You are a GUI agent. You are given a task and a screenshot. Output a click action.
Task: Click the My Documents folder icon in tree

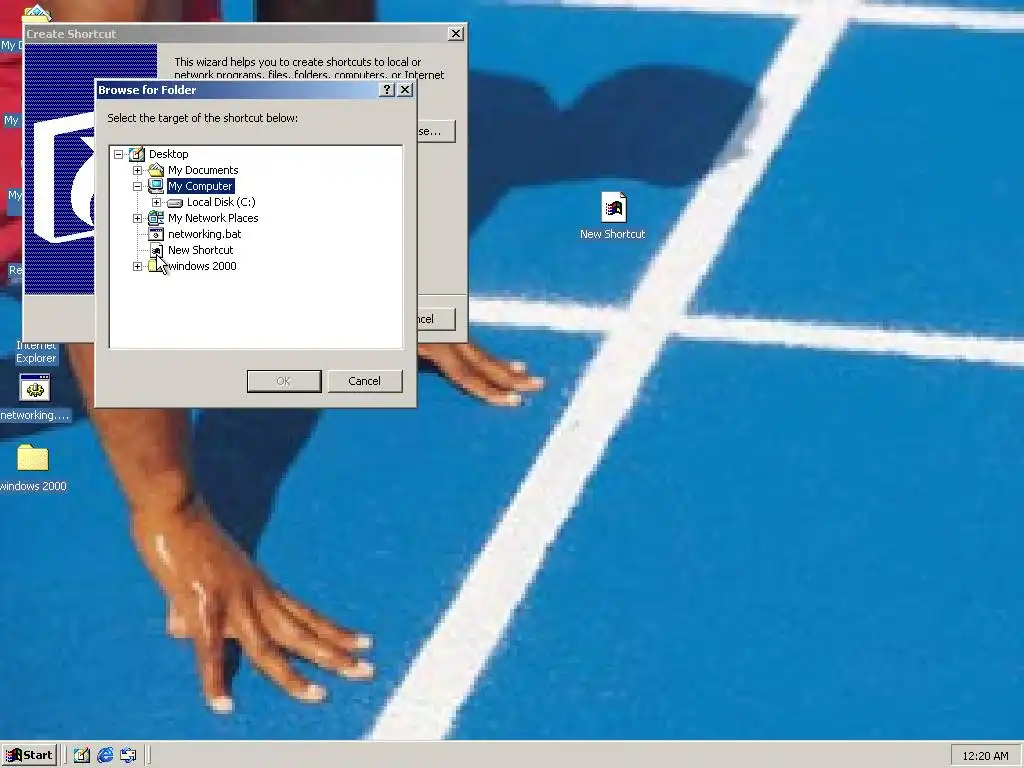click(x=155, y=170)
